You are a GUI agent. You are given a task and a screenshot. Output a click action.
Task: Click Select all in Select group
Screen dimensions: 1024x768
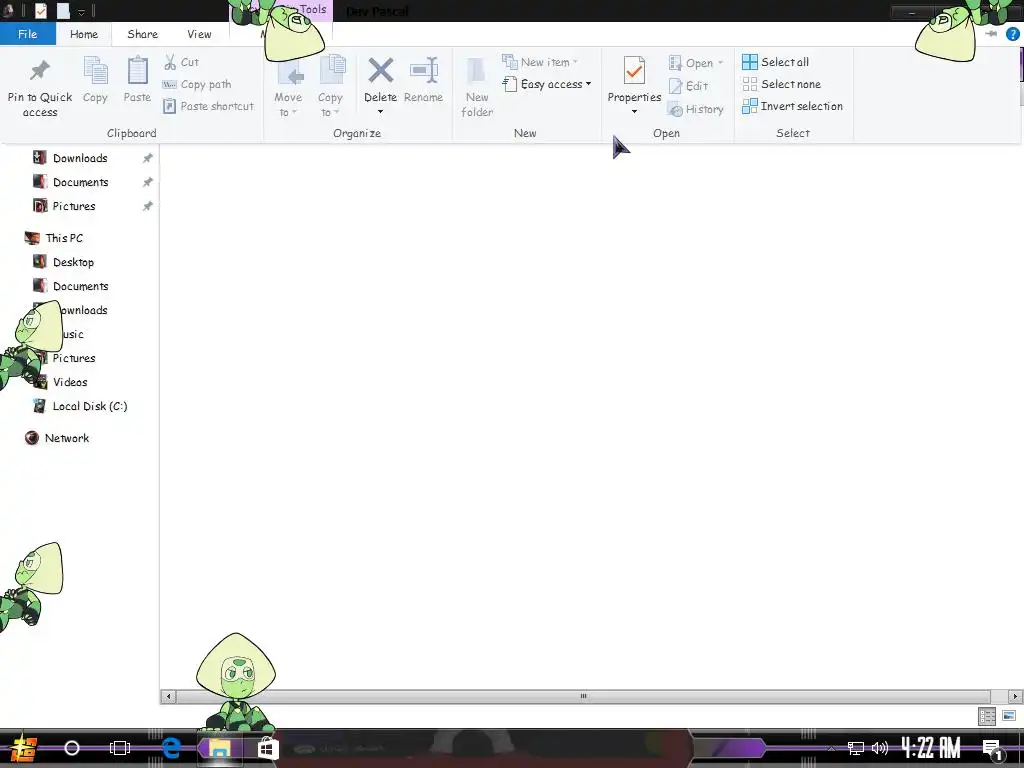776,62
